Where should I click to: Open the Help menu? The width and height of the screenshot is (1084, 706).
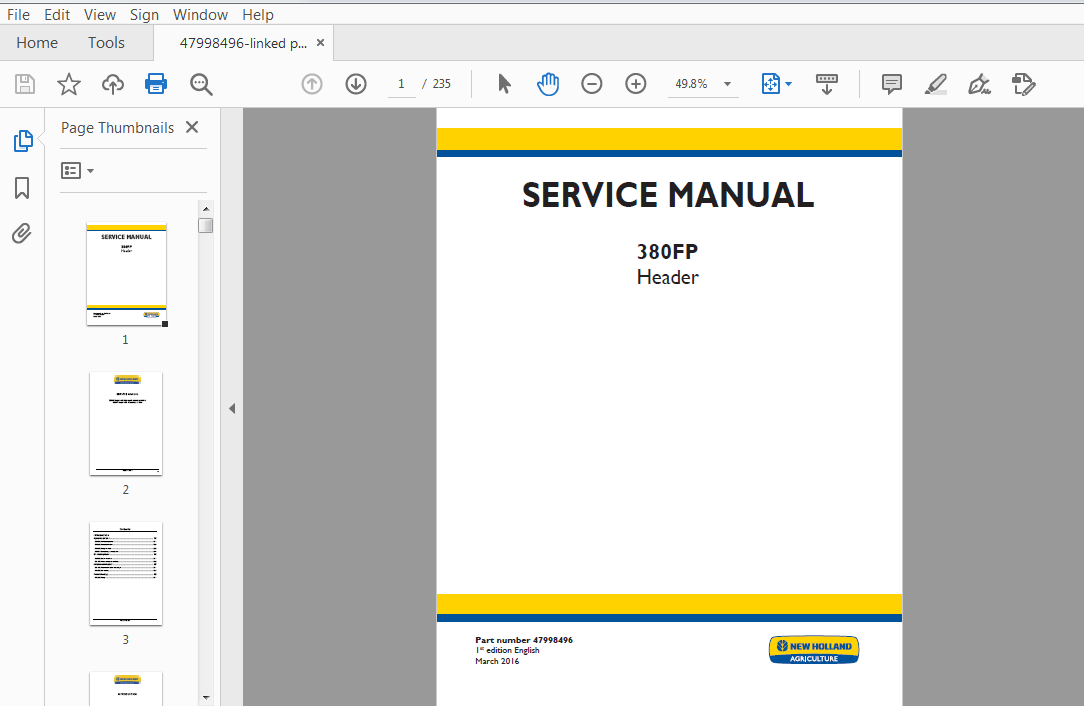click(258, 15)
